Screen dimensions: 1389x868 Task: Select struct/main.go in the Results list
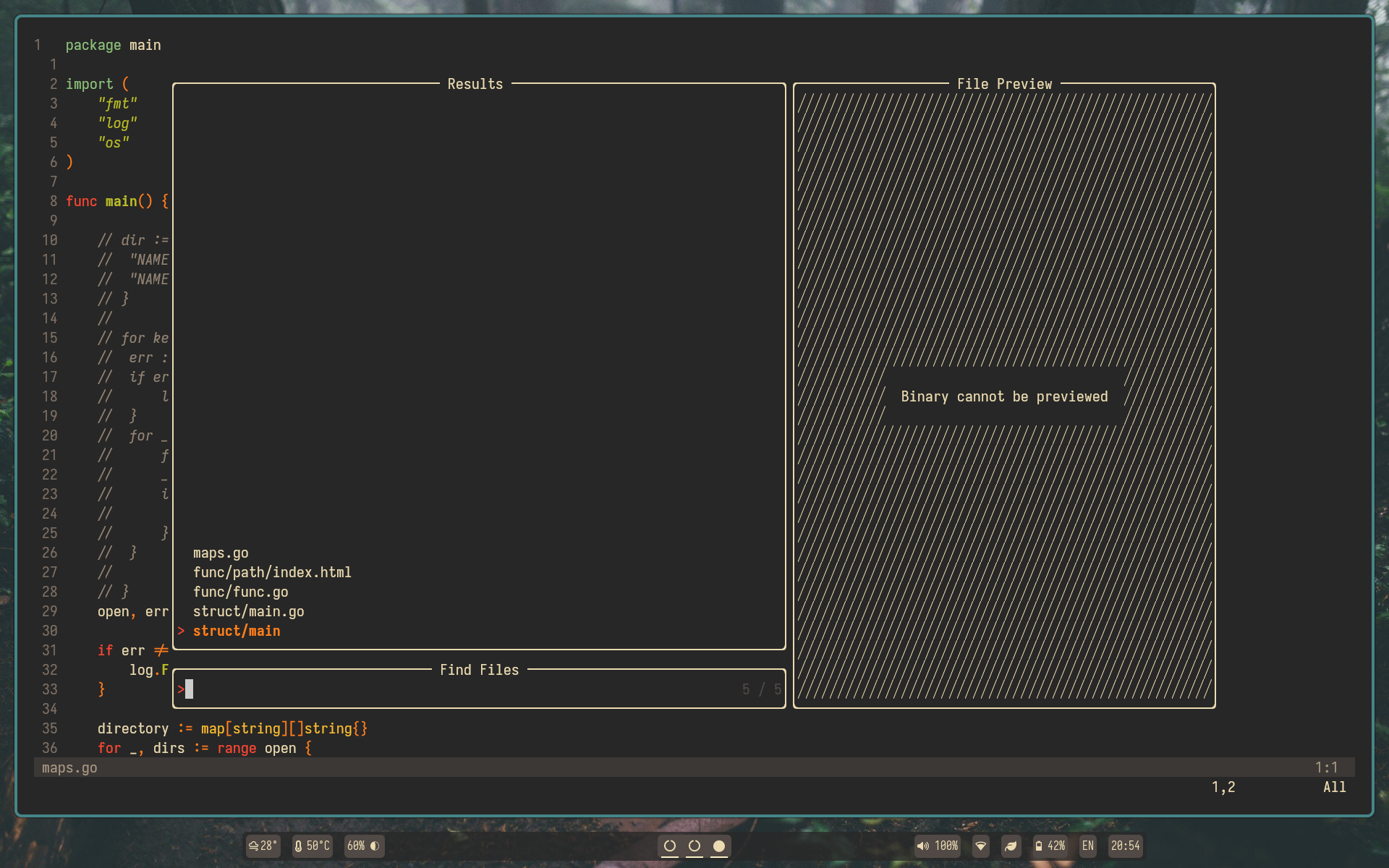coord(248,611)
